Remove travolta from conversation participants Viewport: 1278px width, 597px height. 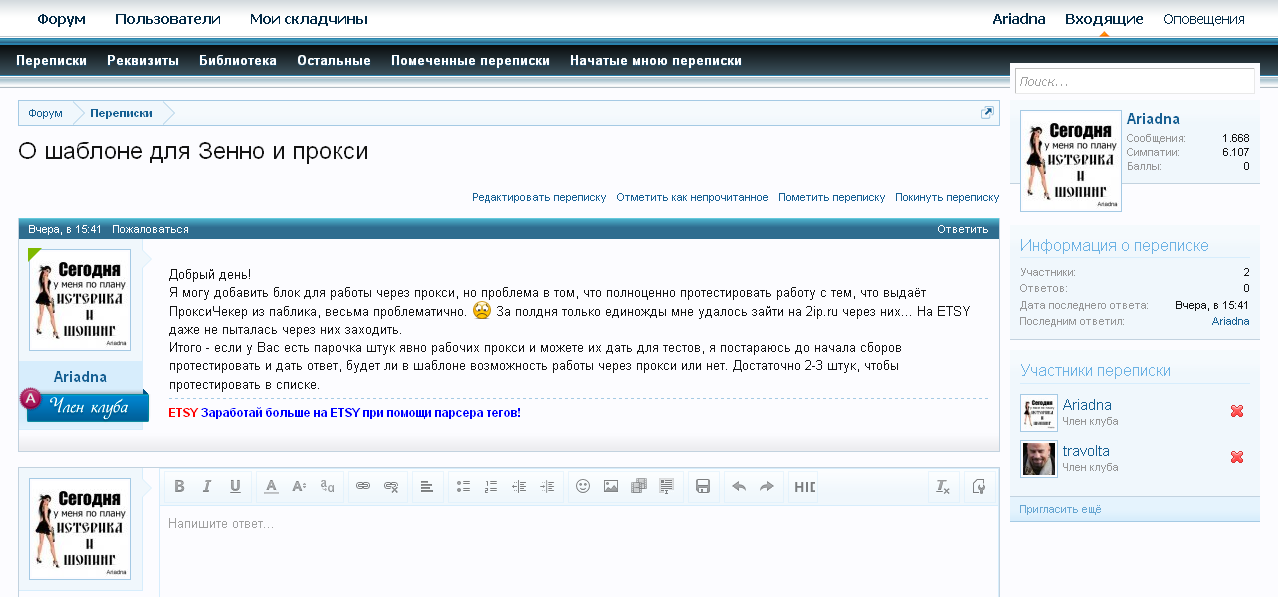1237,457
